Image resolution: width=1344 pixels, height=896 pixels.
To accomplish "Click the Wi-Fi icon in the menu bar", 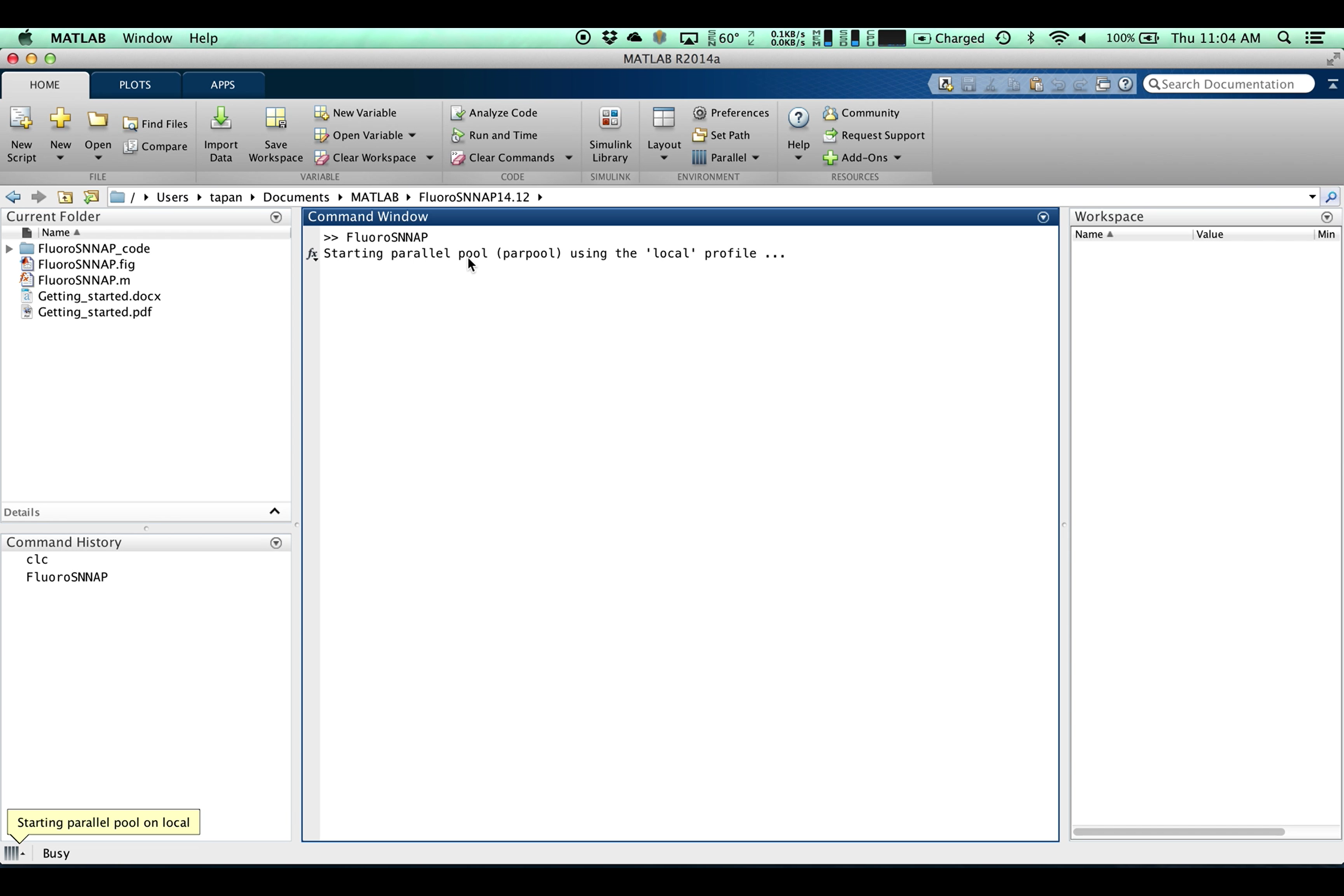I will point(1059,38).
